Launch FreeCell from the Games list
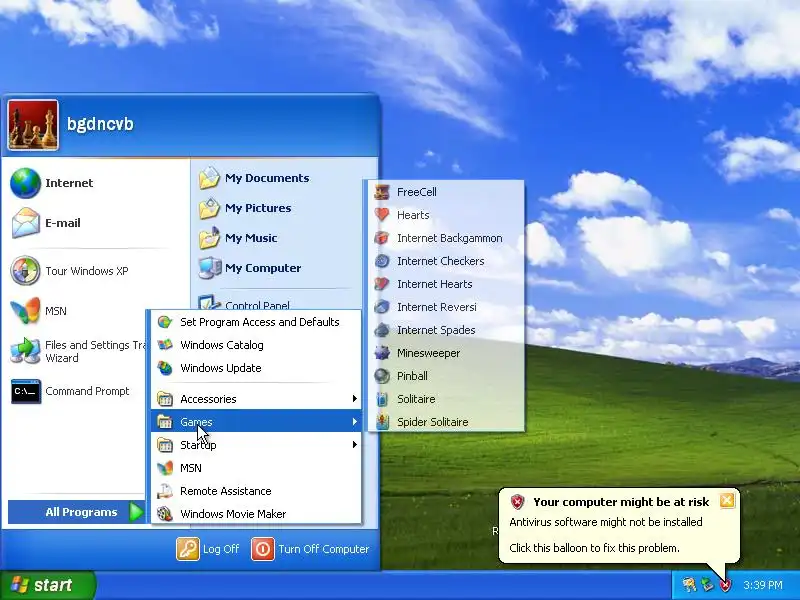 446,192
